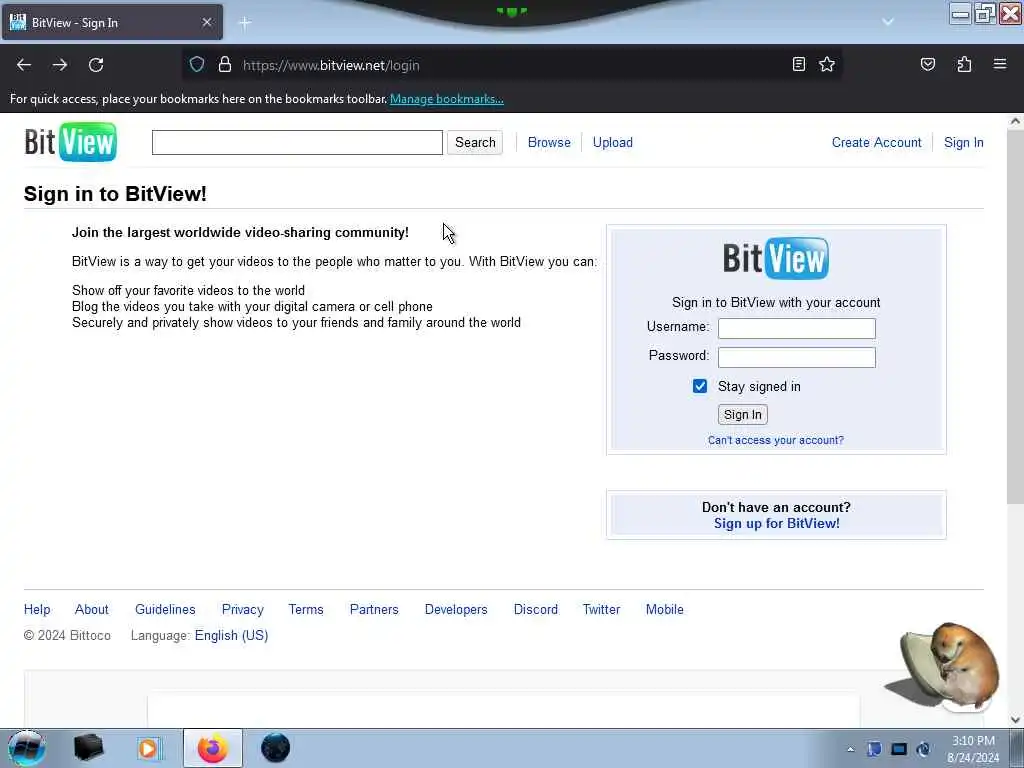Viewport: 1024px width, 768px height.
Task: Click the BitView logo in the header
Action: pos(71,142)
